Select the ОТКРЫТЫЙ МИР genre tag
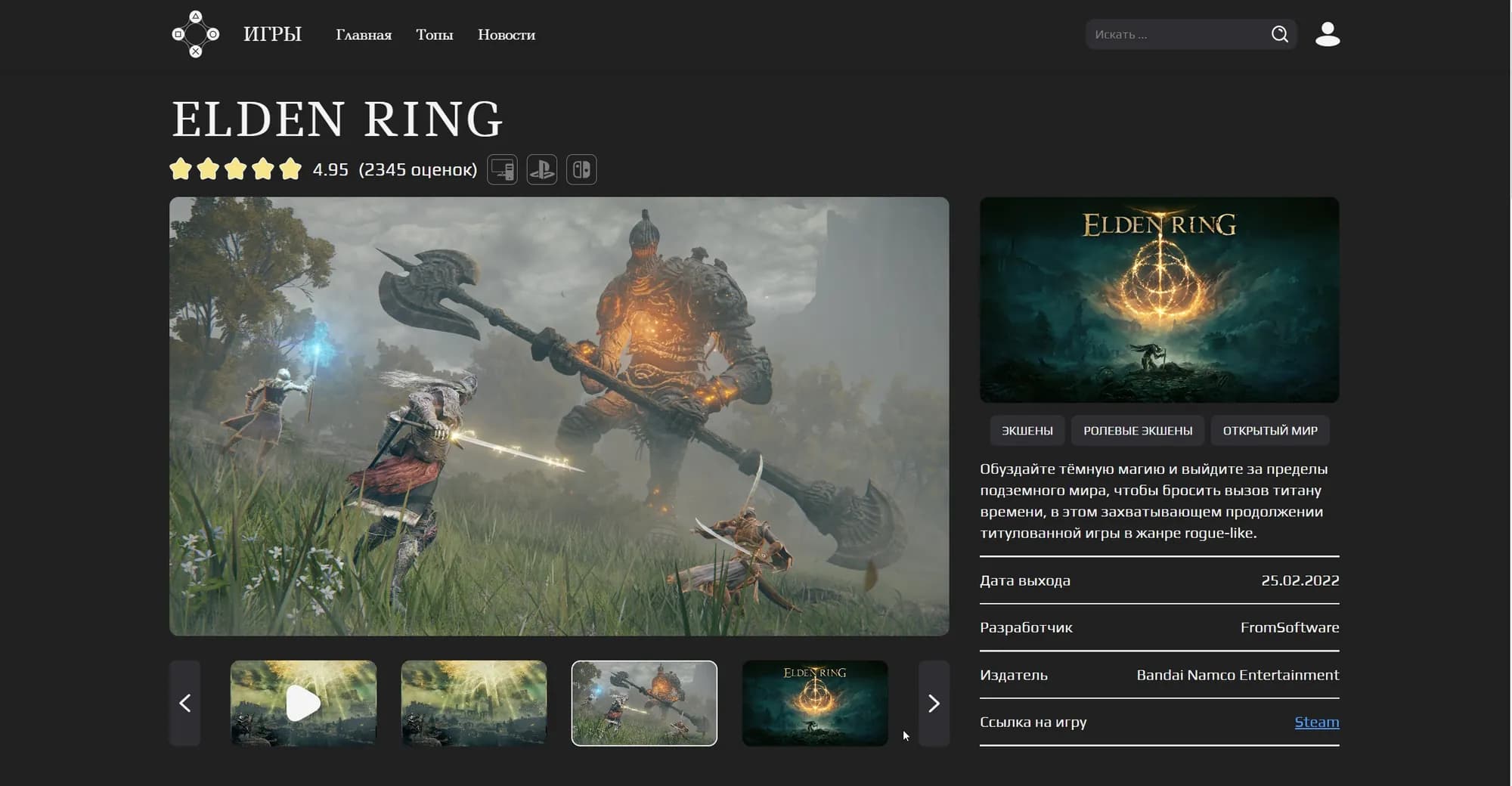1512x786 pixels. click(x=1270, y=431)
